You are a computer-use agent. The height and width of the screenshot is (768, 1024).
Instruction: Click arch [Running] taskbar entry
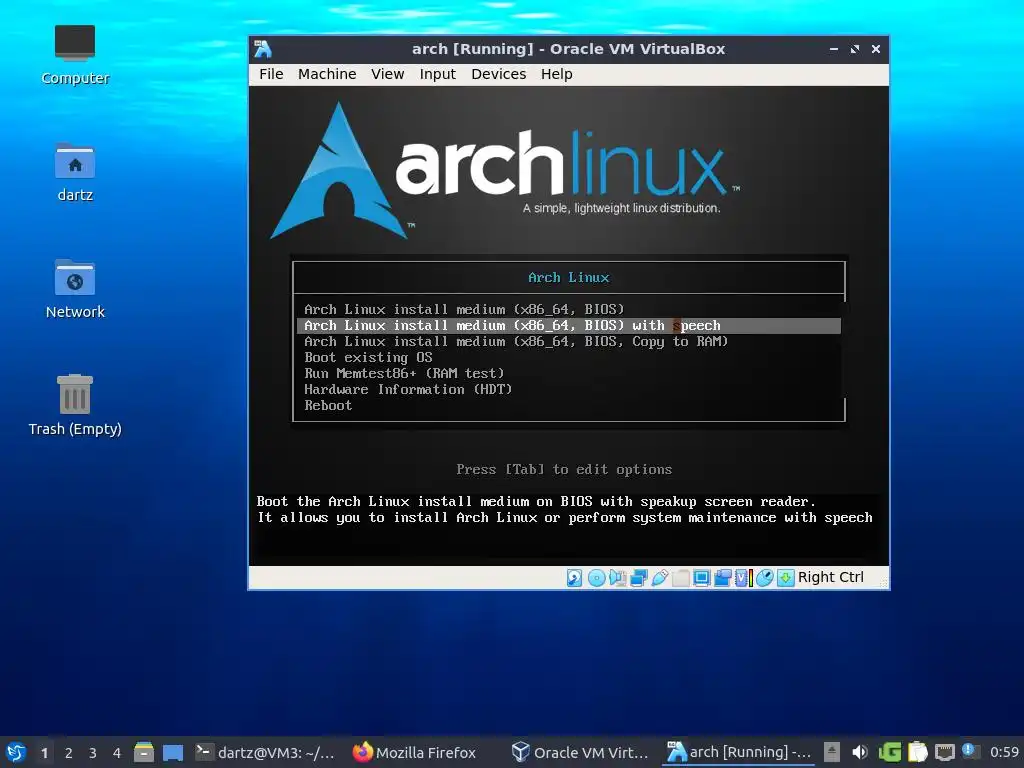[739, 752]
